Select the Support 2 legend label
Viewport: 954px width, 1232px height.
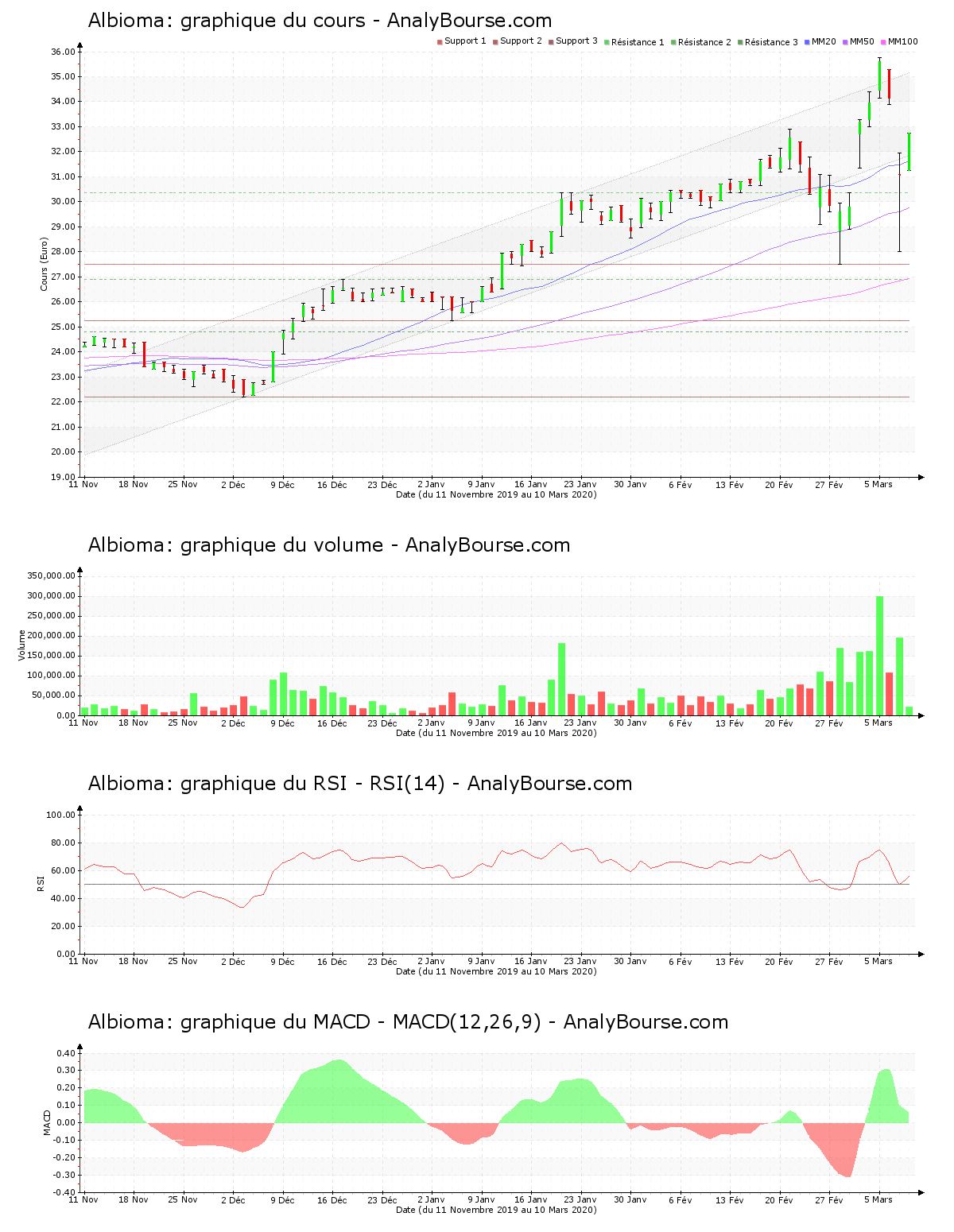521,41
